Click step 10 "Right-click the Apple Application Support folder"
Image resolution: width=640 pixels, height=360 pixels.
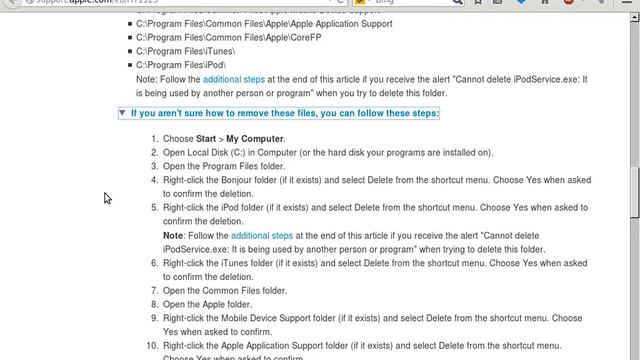(x=362, y=351)
